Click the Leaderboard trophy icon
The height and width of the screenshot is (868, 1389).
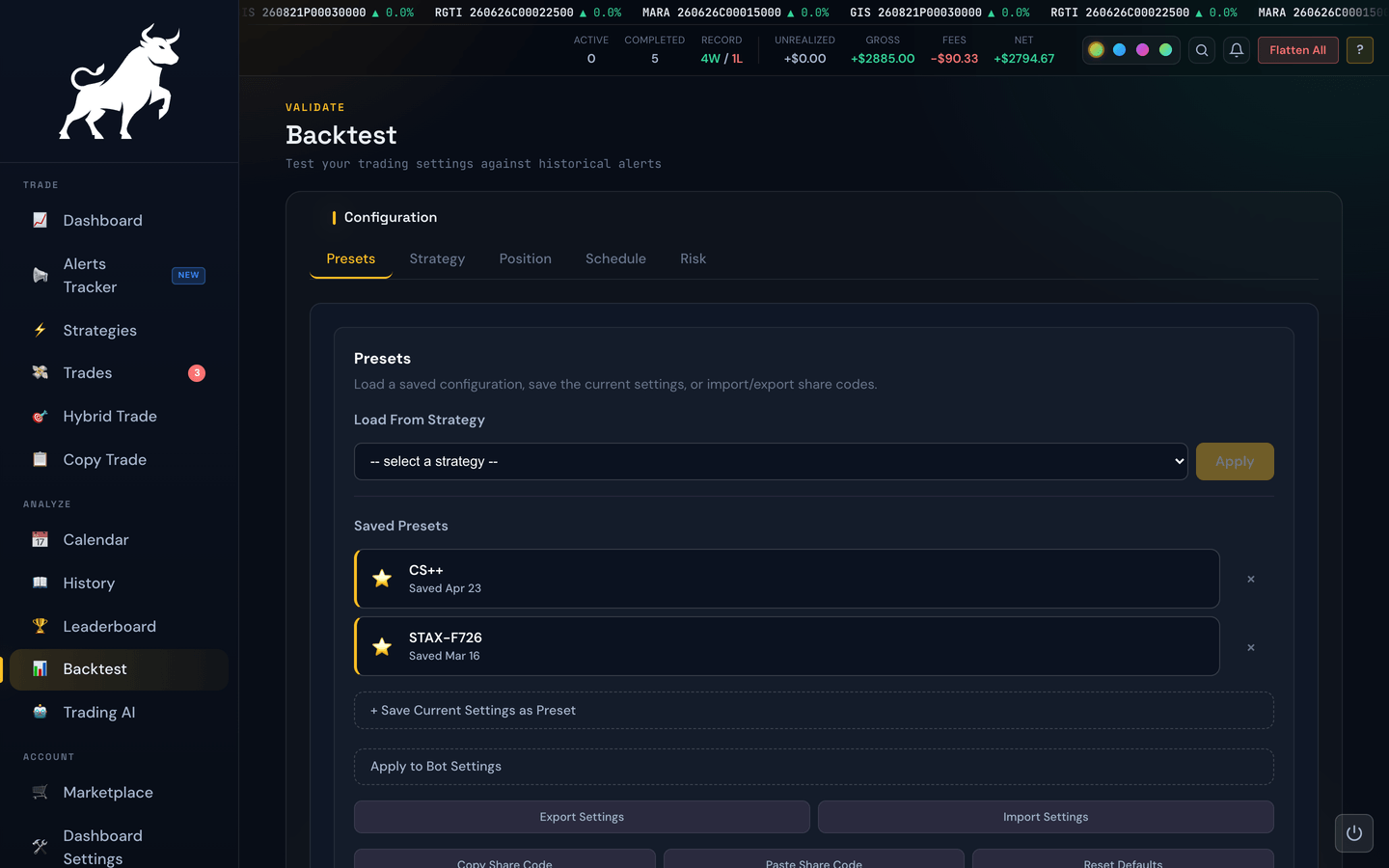[x=40, y=626]
